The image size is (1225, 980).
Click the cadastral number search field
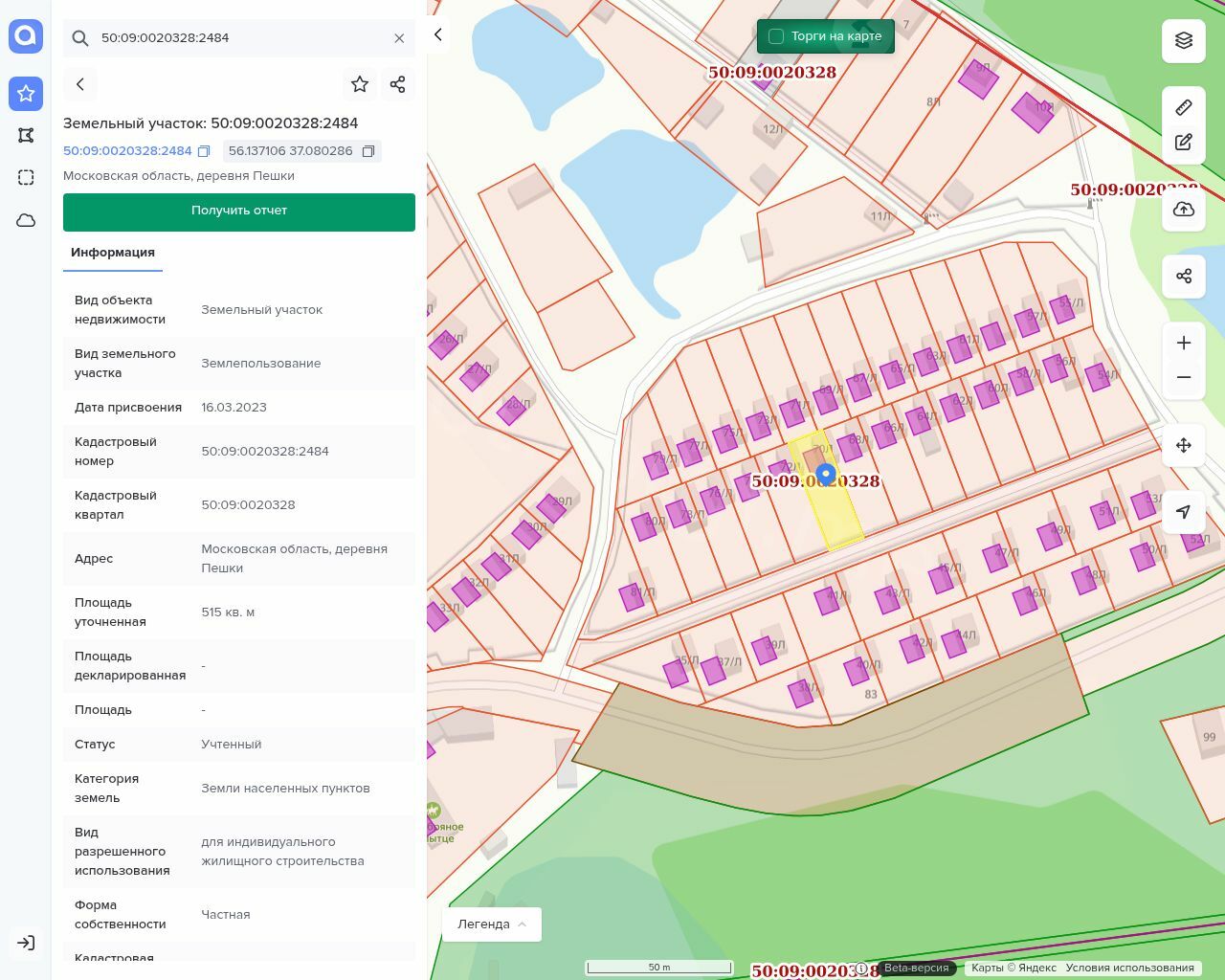[x=239, y=38]
